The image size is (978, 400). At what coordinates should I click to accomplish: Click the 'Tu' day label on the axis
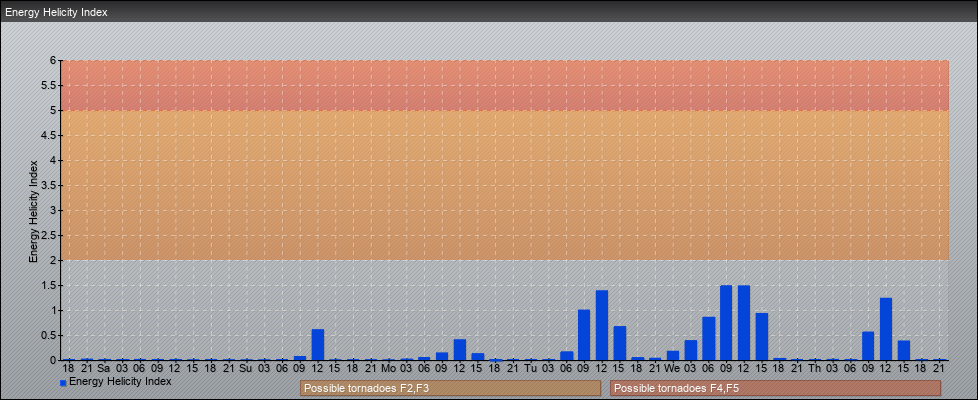click(530, 368)
